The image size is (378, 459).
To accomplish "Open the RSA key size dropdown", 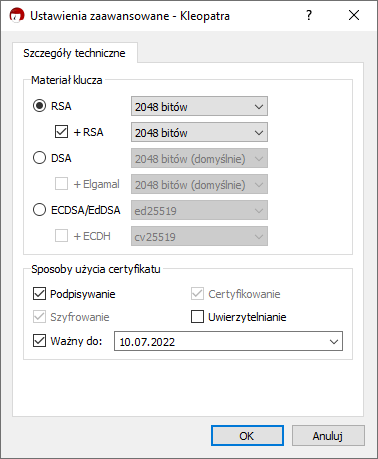I will [x=199, y=106].
